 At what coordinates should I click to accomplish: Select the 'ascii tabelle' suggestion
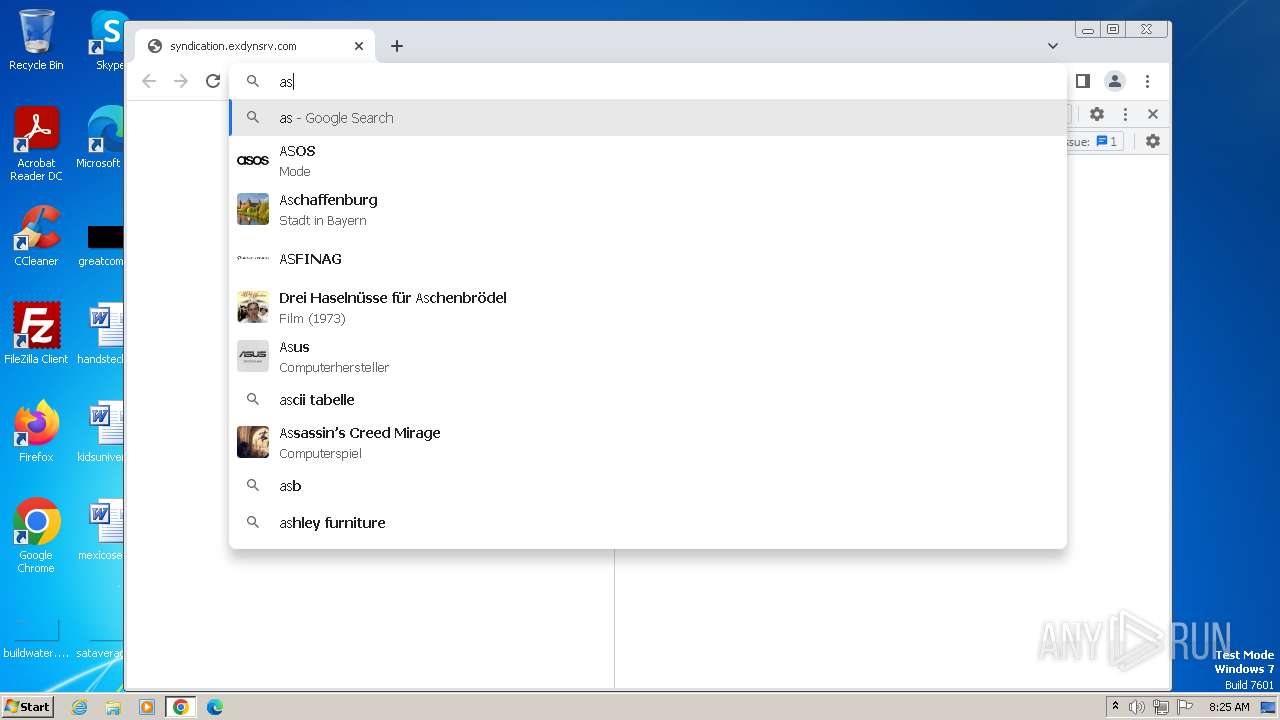[x=648, y=399]
